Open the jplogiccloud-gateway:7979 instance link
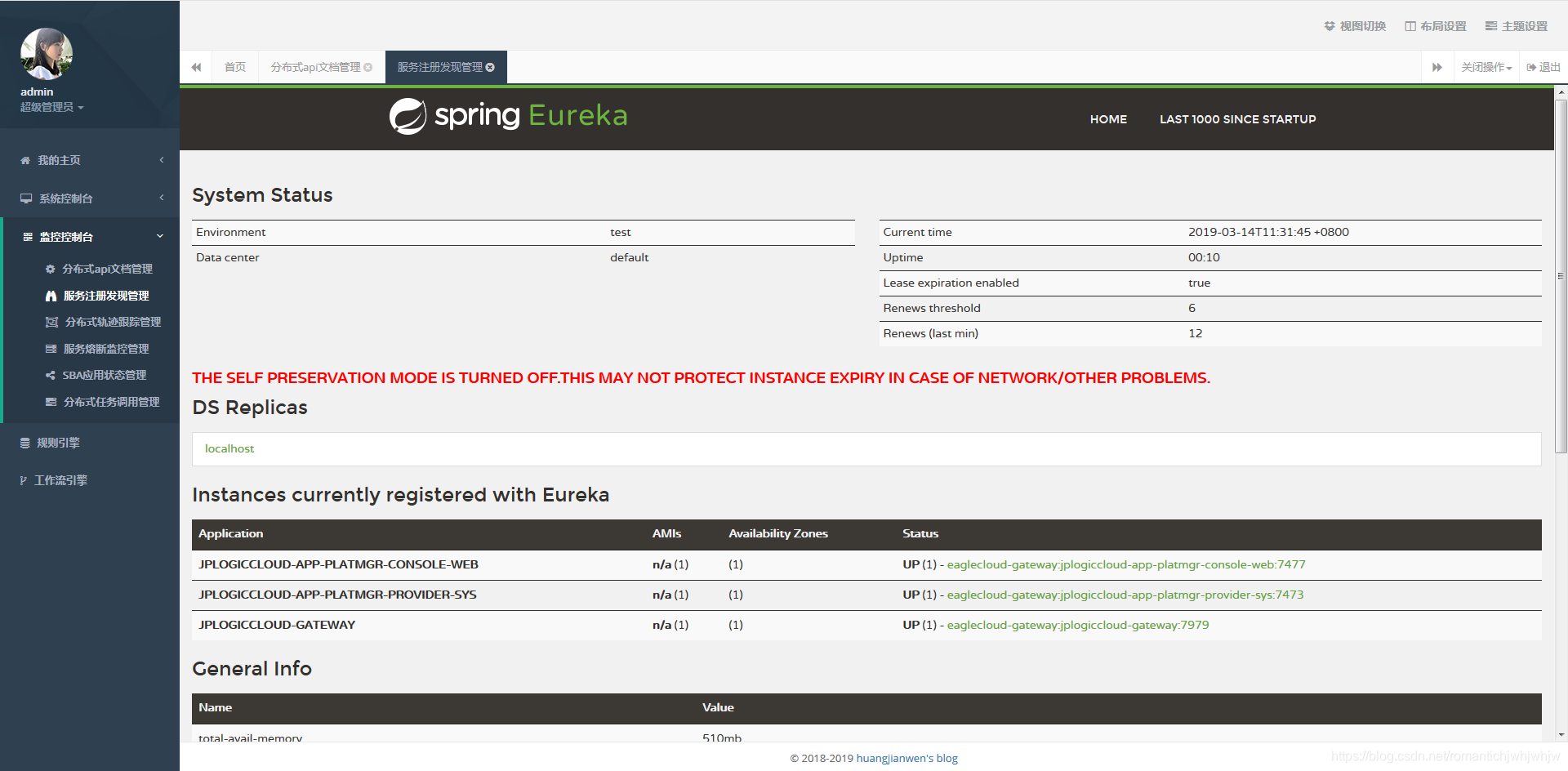The height and width of the screenshot is (771, 1568). (1078, 625)
